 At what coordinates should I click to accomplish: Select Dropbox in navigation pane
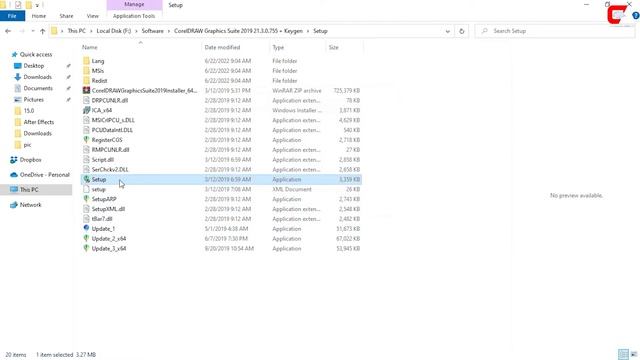[30, 160]
